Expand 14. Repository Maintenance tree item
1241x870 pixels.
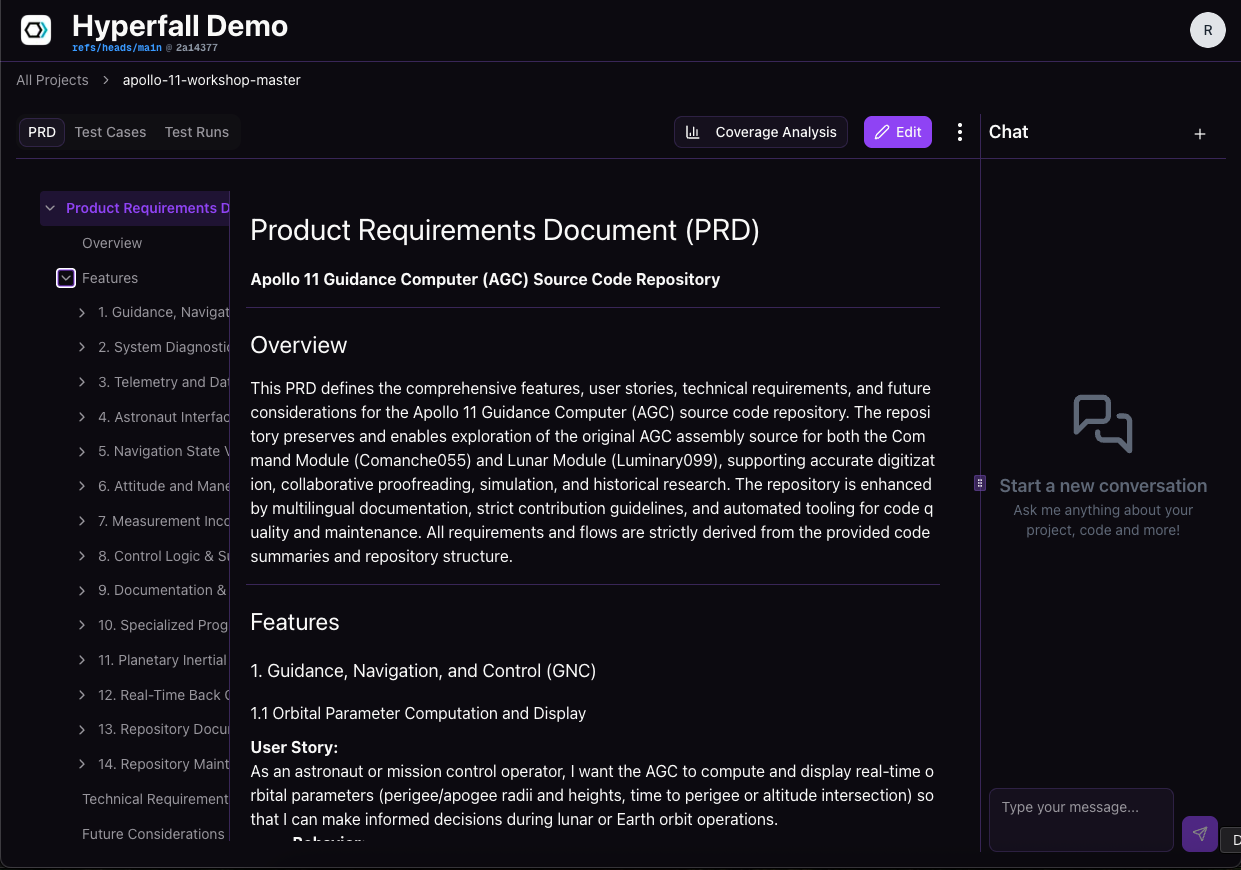(82, 764)
